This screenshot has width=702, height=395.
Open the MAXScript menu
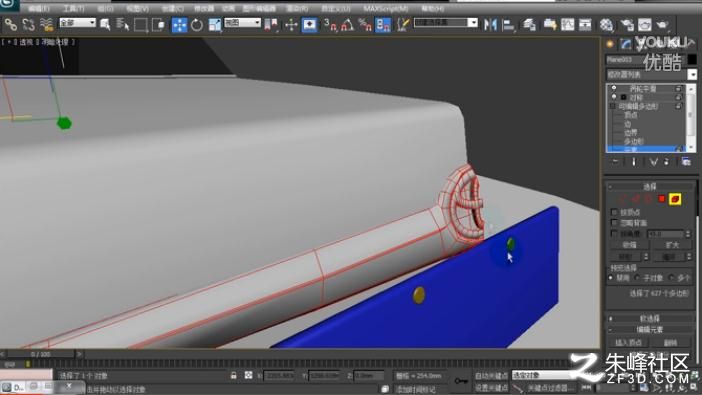[385, 9]
